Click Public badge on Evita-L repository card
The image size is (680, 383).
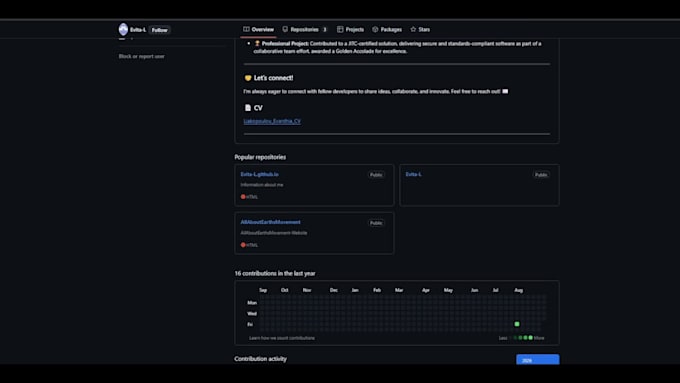coord(541,175)
